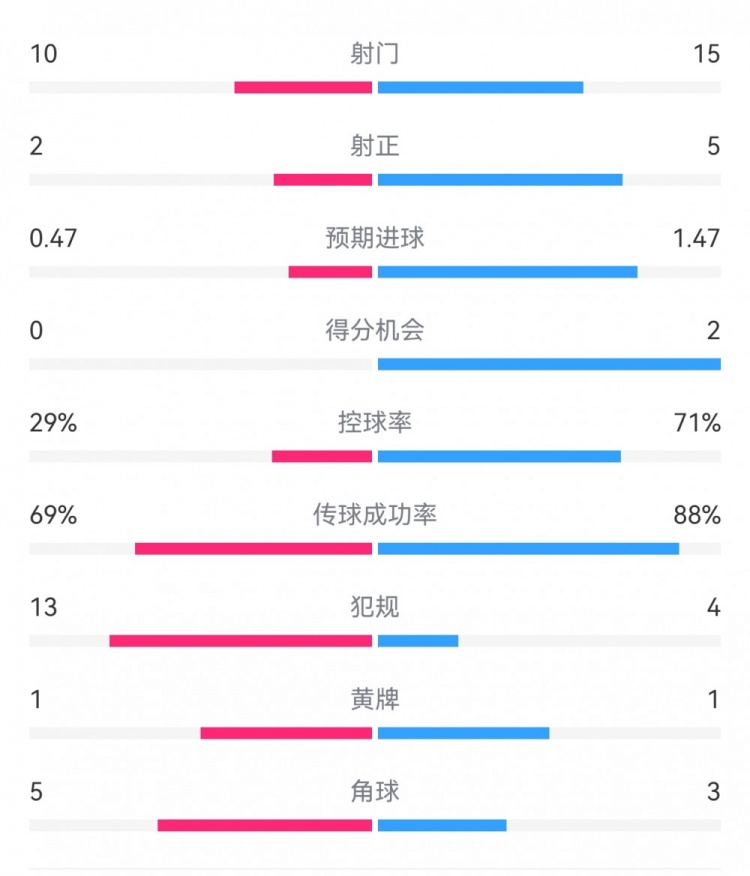This screenshot has height=876, width=750.
Task: Click the 控球率 label
Action: coord(375,423)
